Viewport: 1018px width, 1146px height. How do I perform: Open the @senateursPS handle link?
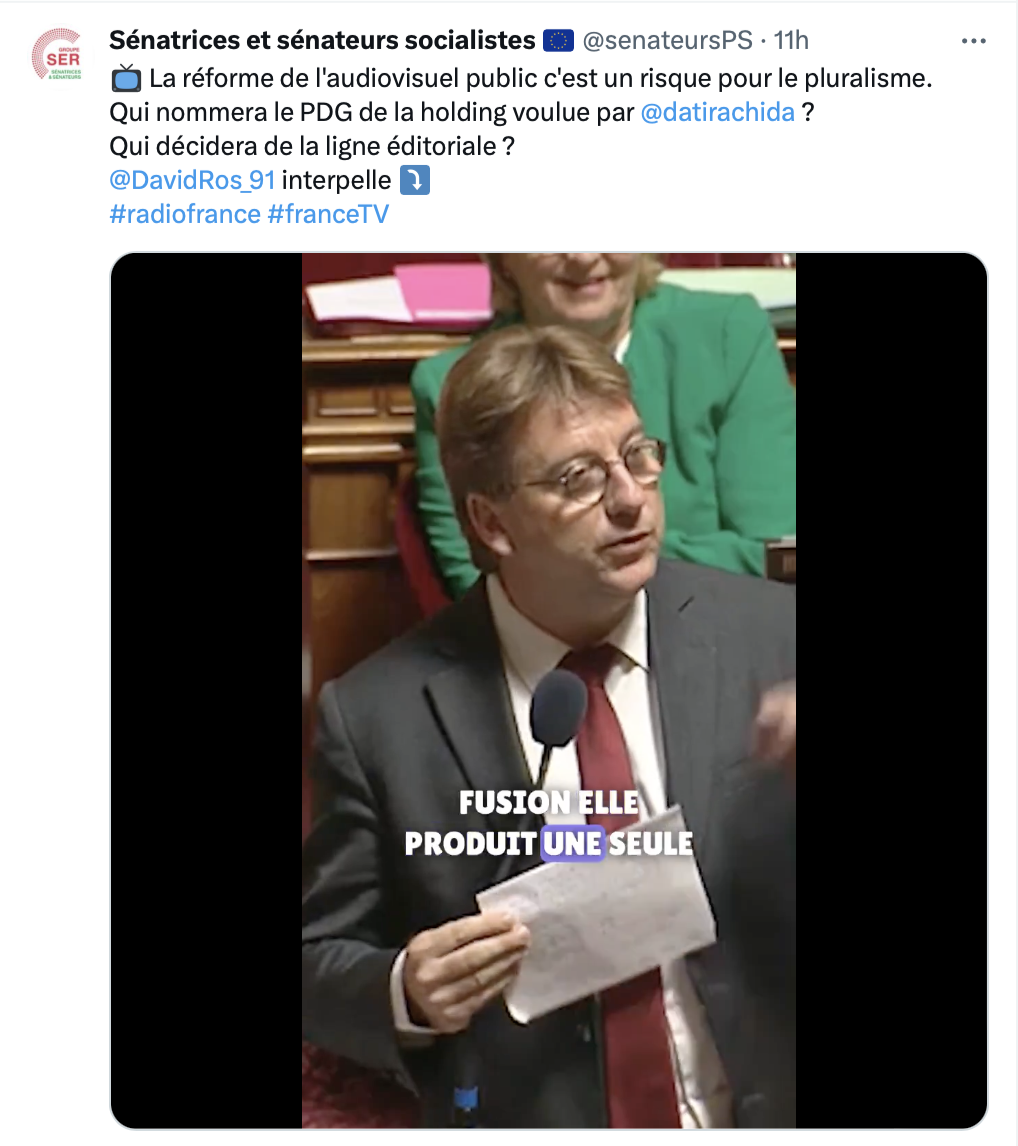(x=667, y=40)
